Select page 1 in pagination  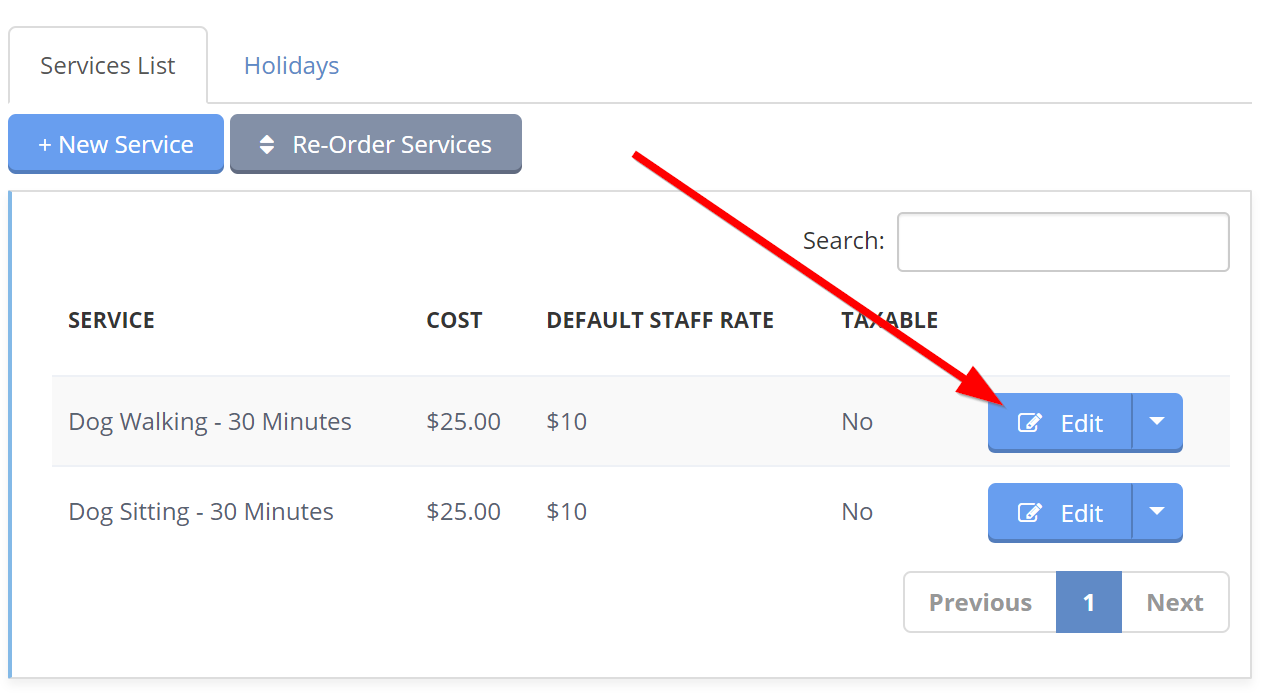coord(1089,602)
